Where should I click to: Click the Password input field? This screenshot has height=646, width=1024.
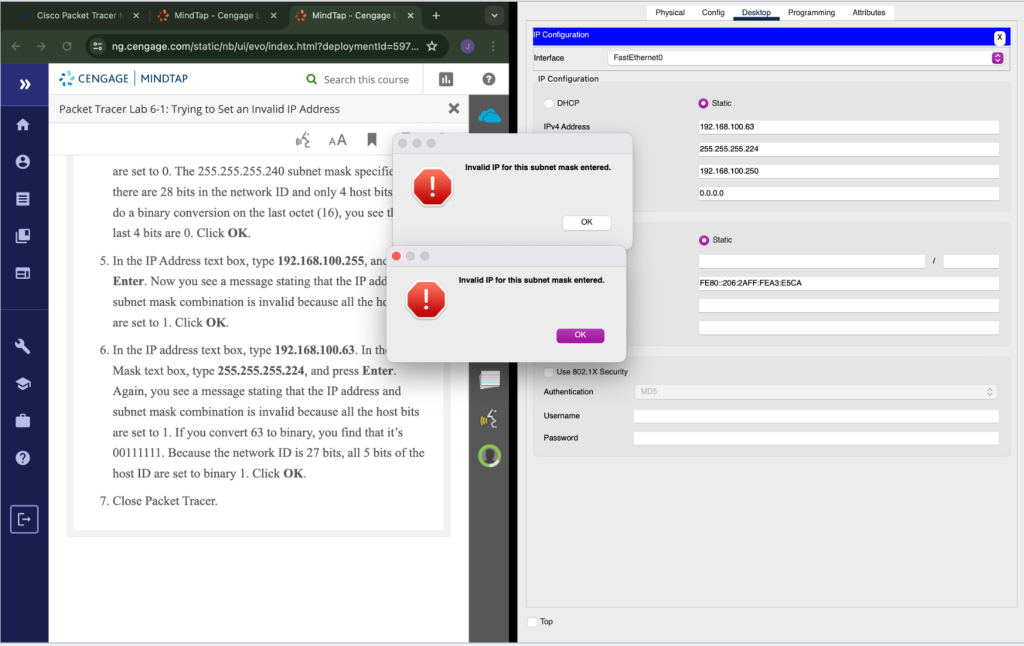(816, 438)
